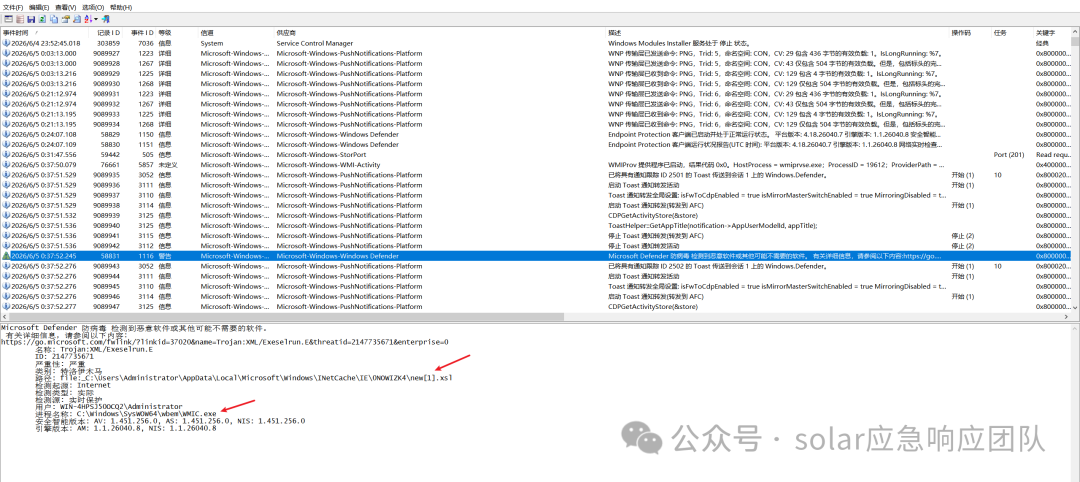Viewport: 1080px width, 482px height.
Task: Click the find toolbar icon with magnifier
Action: click(76, 19)
